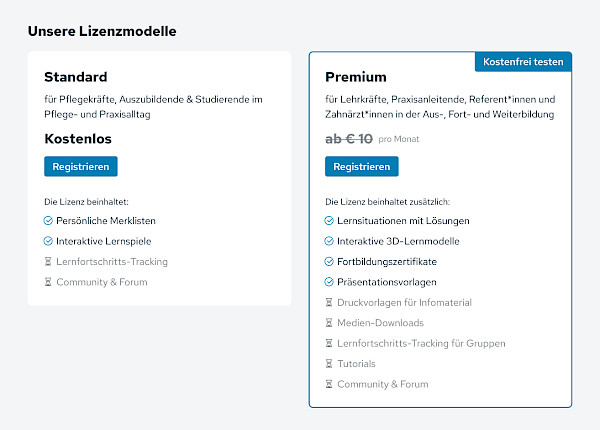Click checkmark icon beside Präsentationsvorlagen
This screenshot has height=430, width=600.
(x=329, y=282)
